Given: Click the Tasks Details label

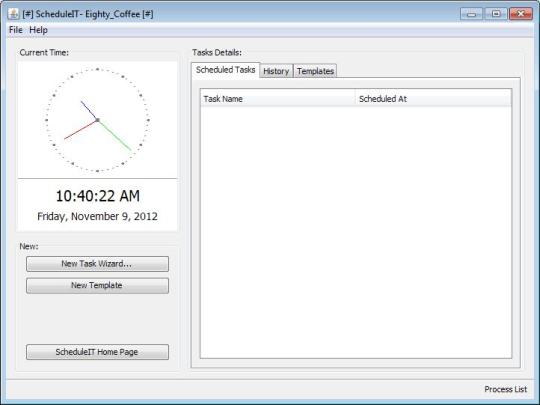Looking at the screenshot, I should (217, 52).
